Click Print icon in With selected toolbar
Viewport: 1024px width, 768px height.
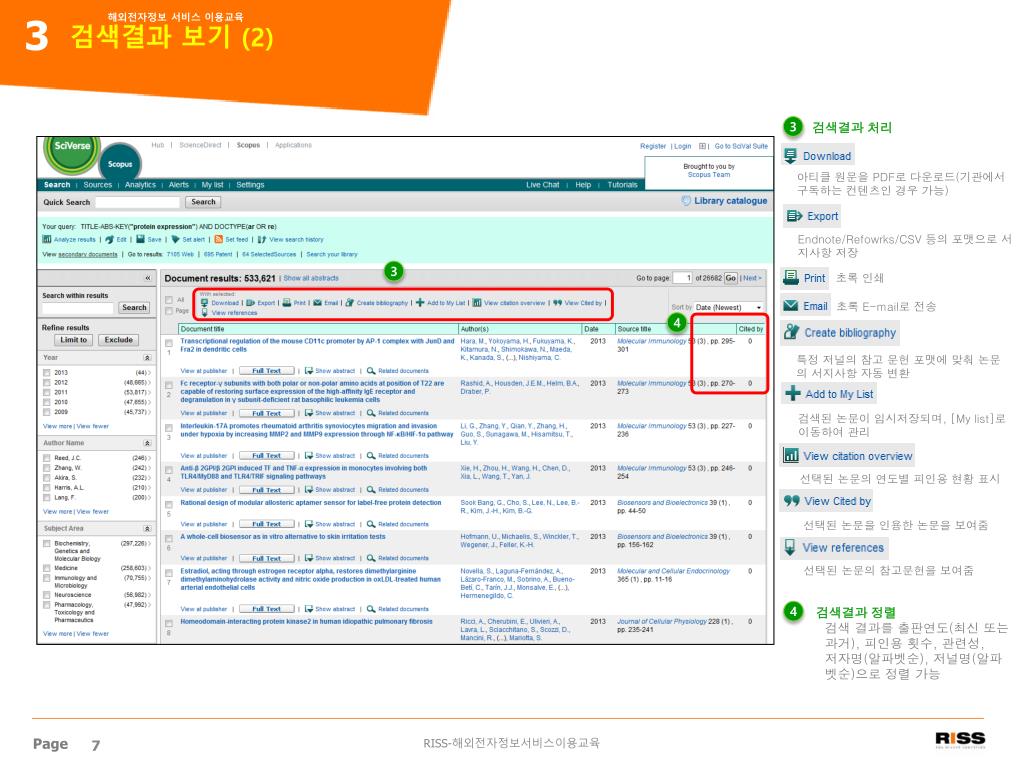(286, 303)
